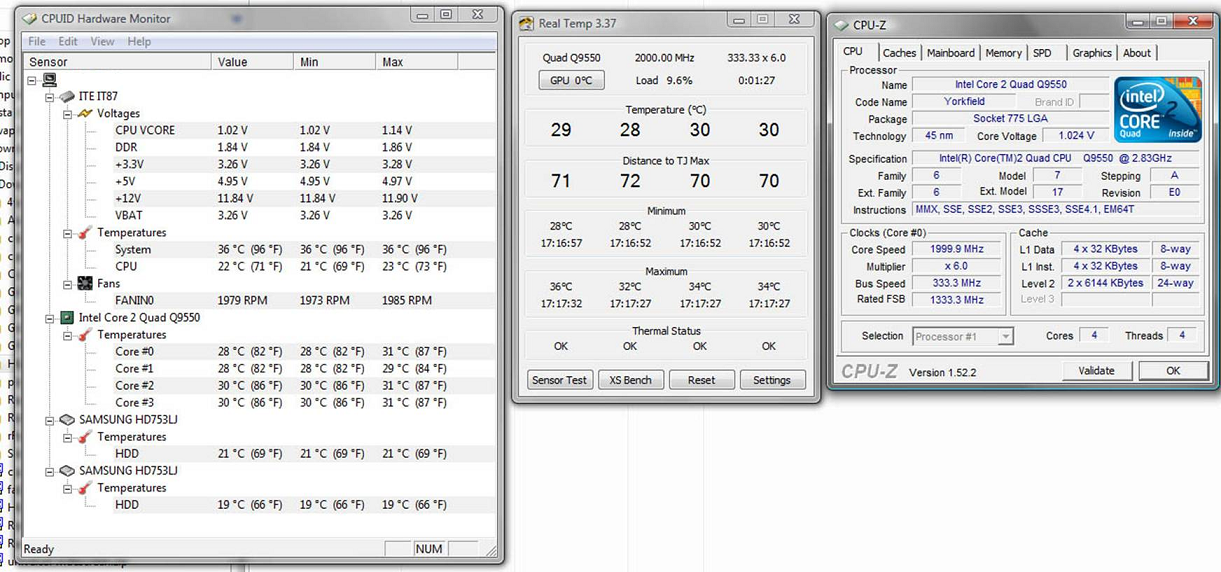Click the CPU-Z title bar icon
The height and width of the screenshot is (572, 1221).
[840, 25]
